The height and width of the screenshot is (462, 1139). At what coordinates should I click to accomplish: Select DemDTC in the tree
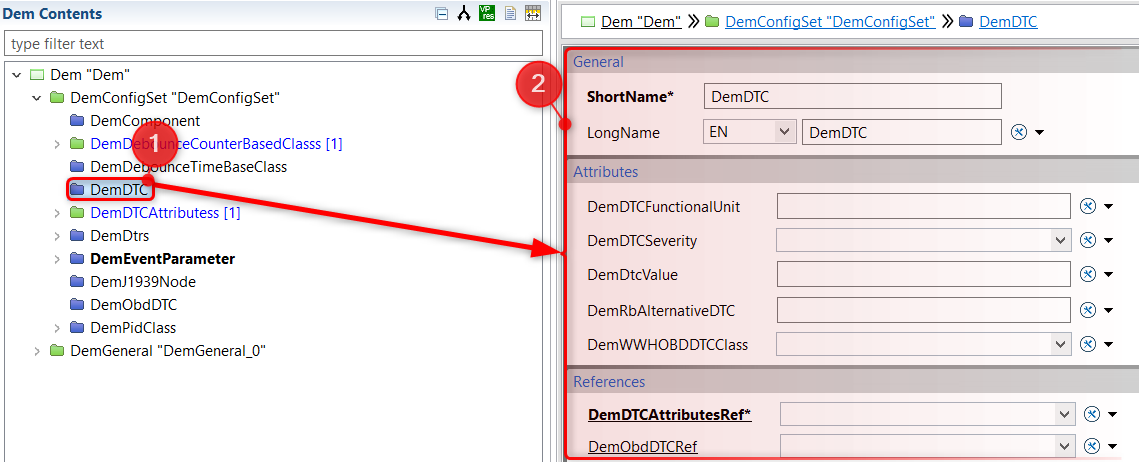120,190
